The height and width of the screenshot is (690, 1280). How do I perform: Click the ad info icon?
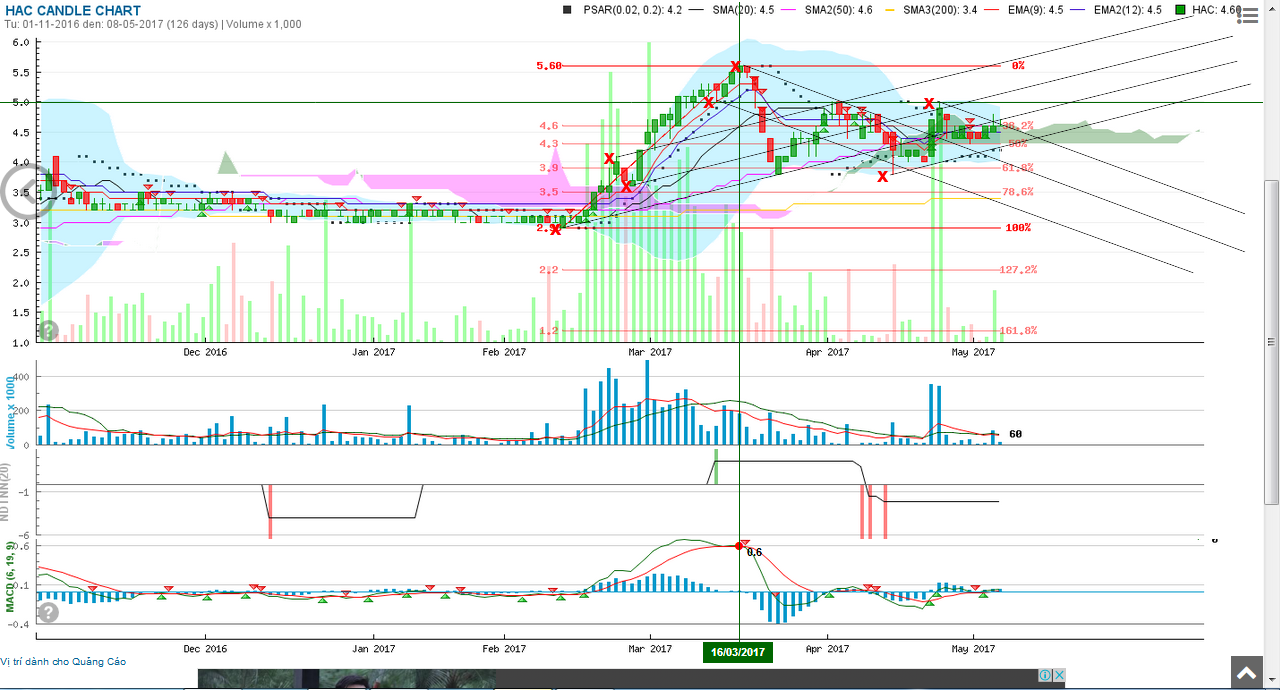click(1044, 675)
